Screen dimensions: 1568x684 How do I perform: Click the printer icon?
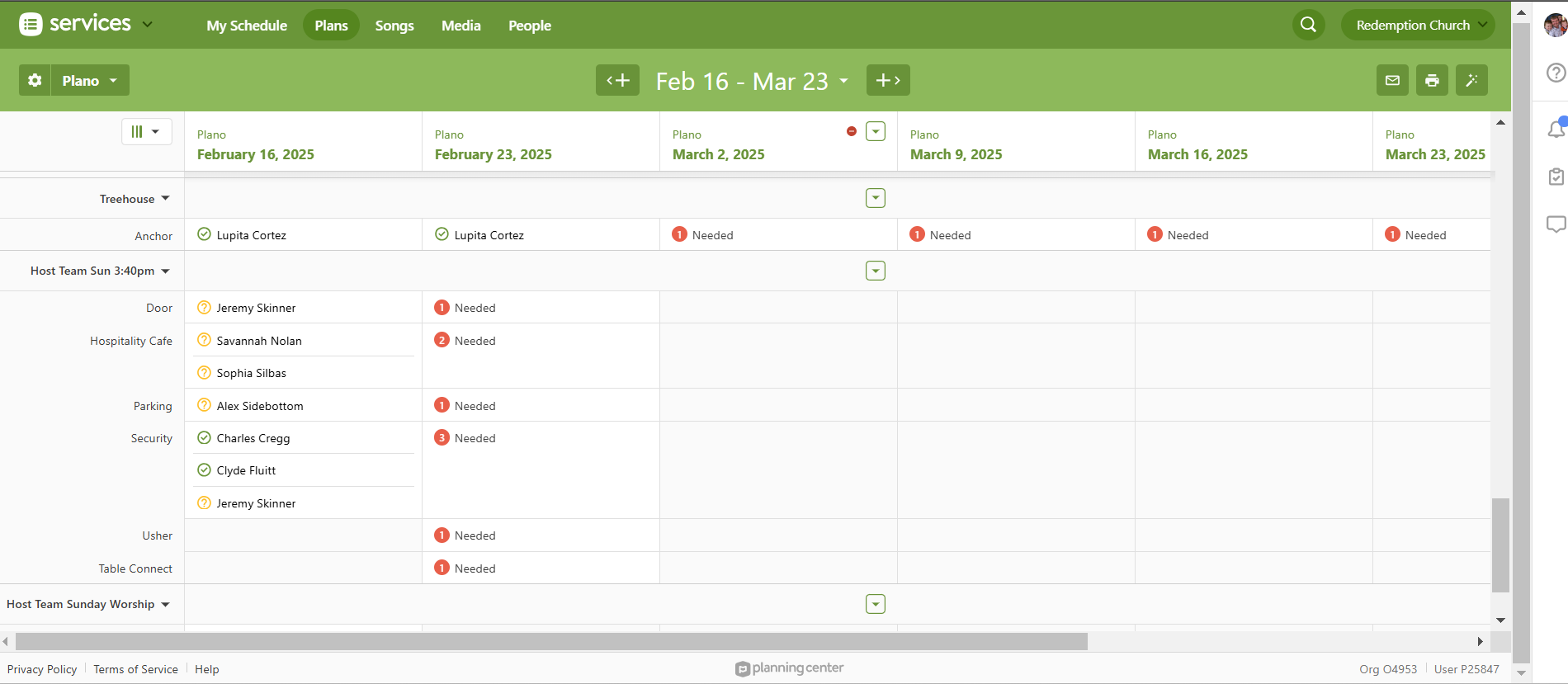(x=1432, y=80)
